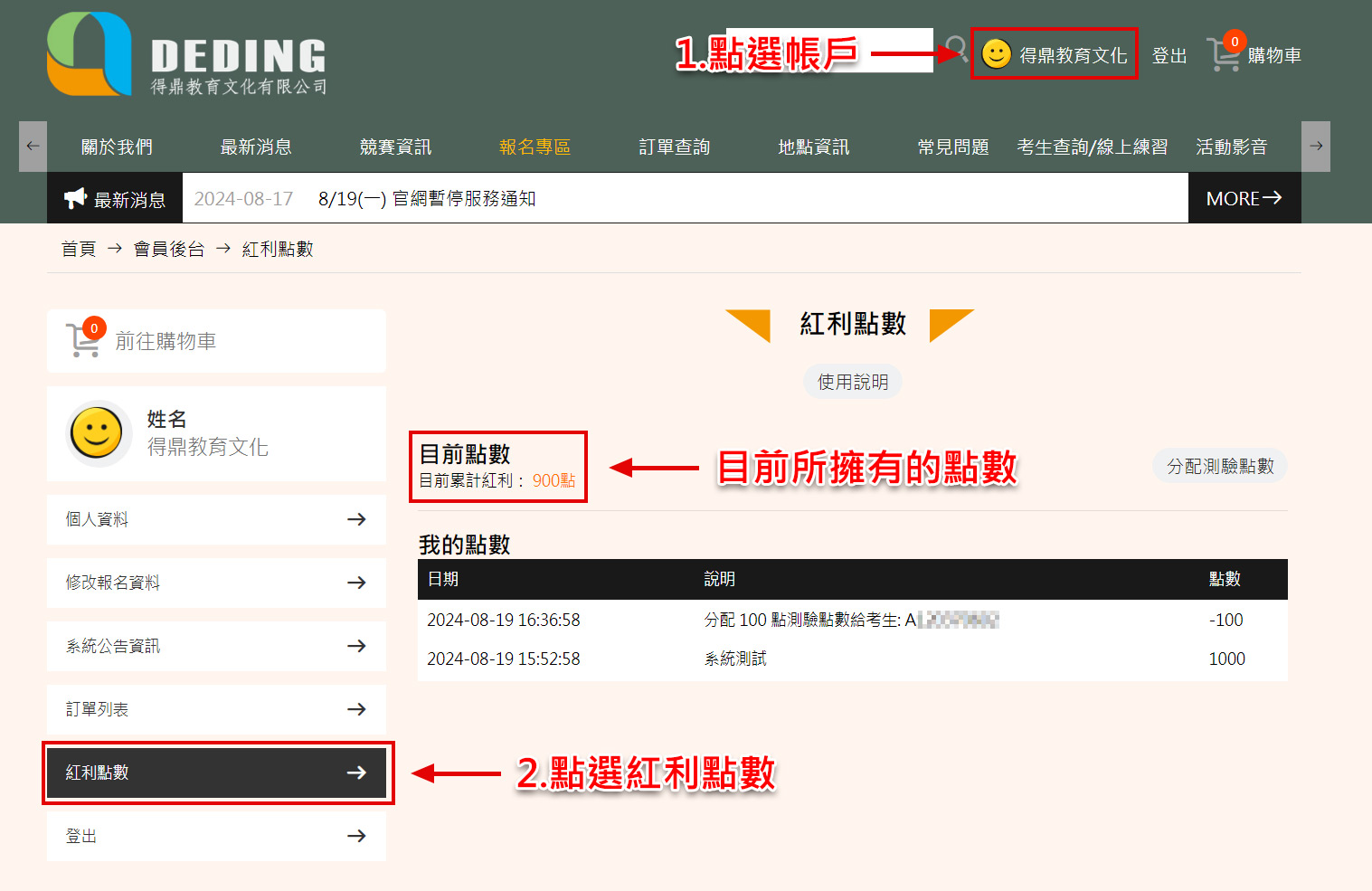Screen dimensions: 1372x891
Task: Select 報名專區 in navigation menu
Action: pos(535,147)
